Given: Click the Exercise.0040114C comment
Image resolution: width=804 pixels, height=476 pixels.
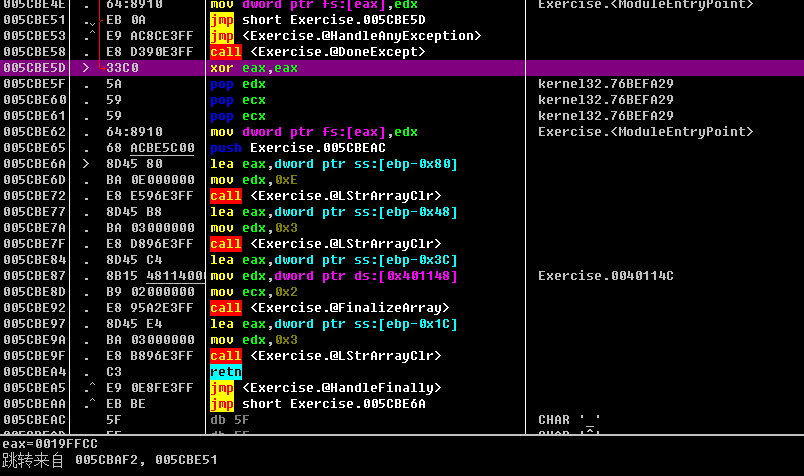Looking at the screenshot, I should 606,276.
